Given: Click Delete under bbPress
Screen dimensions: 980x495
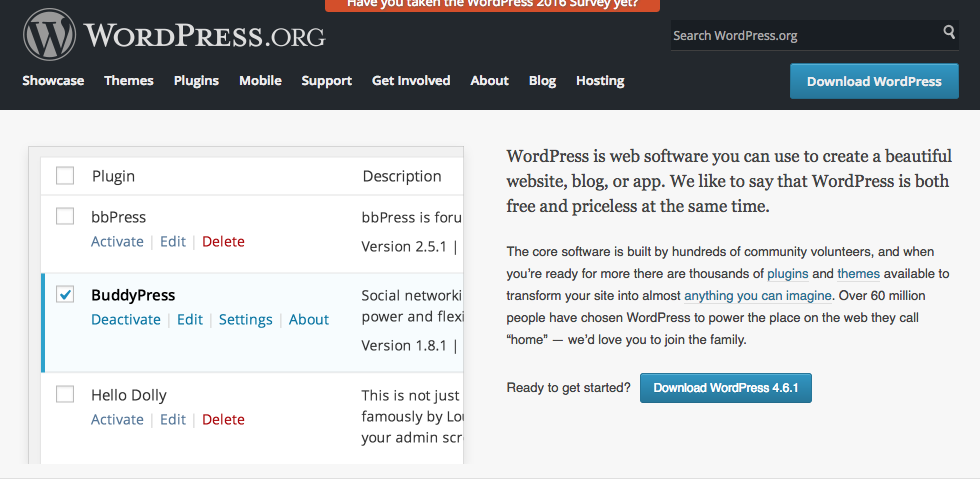Looking at the screenshot, I should click(x=223, y=242).
